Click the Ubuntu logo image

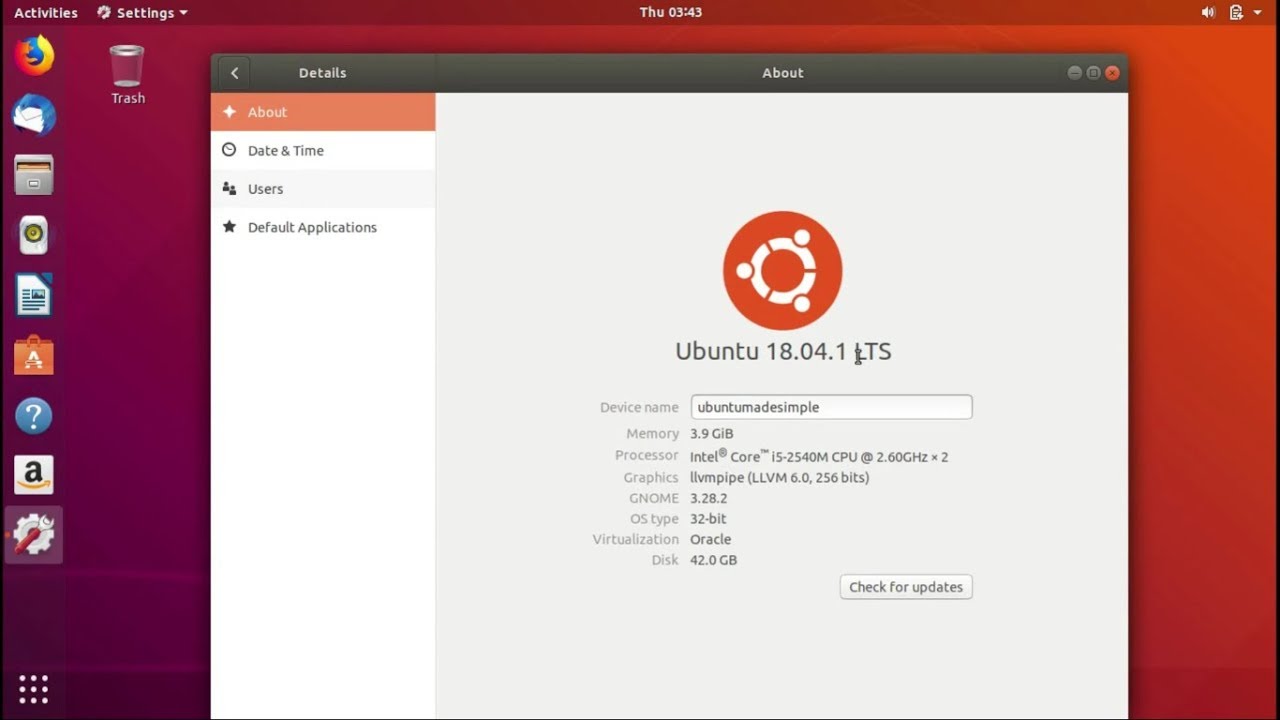pyautogui.click(x=783, y=271)
